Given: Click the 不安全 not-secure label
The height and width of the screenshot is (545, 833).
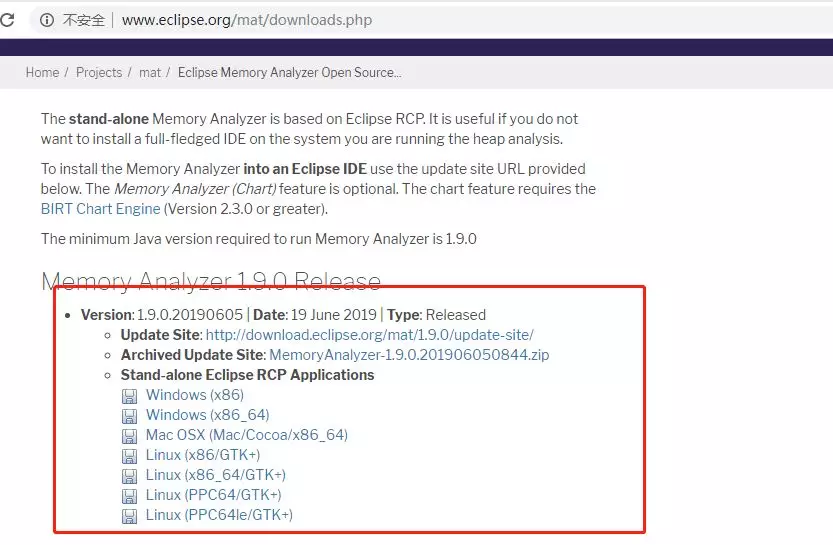Looking at the screenshot, I should point(84,20).
